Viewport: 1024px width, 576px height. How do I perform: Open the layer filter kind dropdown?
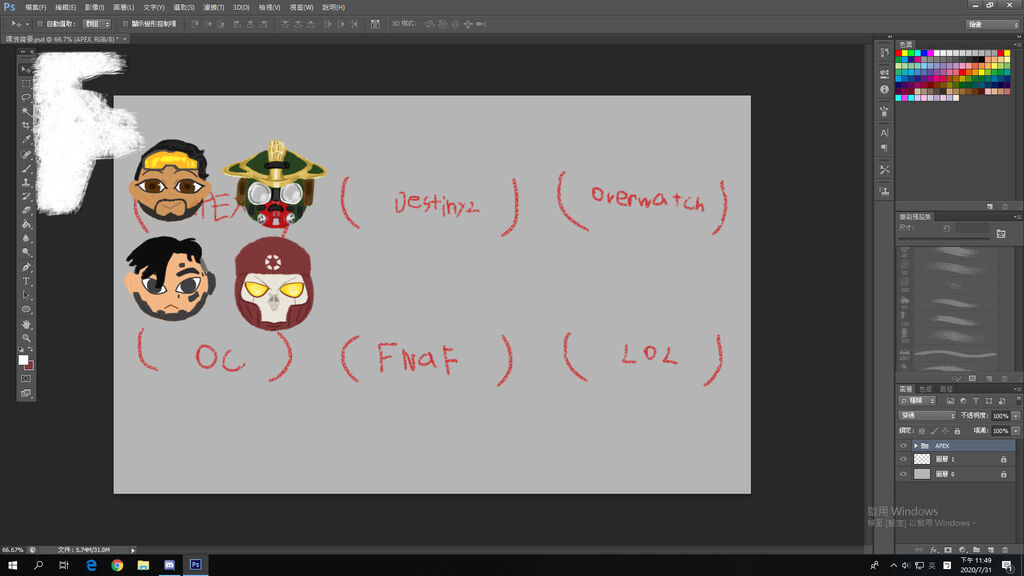coord(918,400)
